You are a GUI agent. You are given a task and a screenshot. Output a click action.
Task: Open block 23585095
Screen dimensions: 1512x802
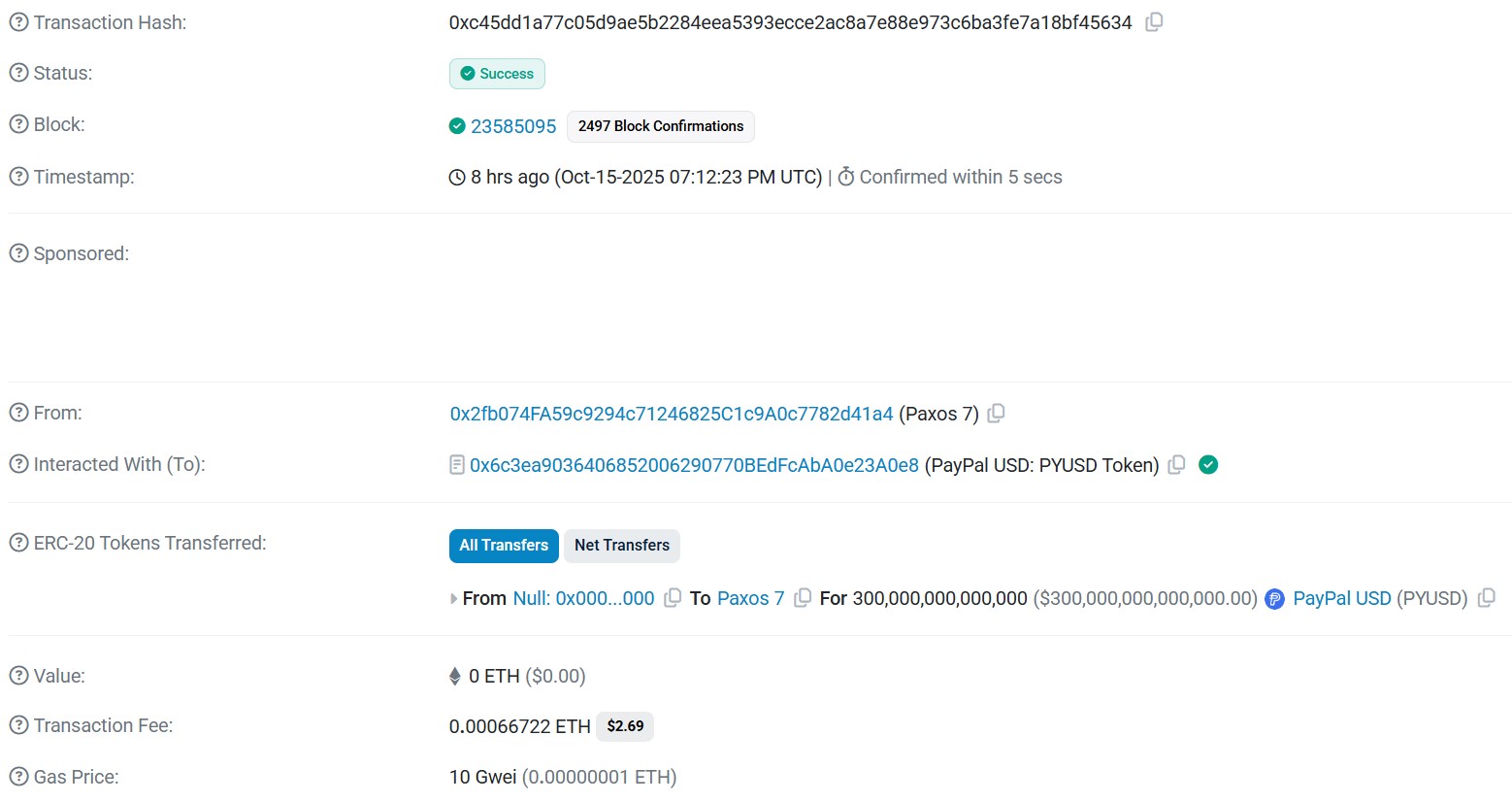pyautogui.click(x=512, y=126)
